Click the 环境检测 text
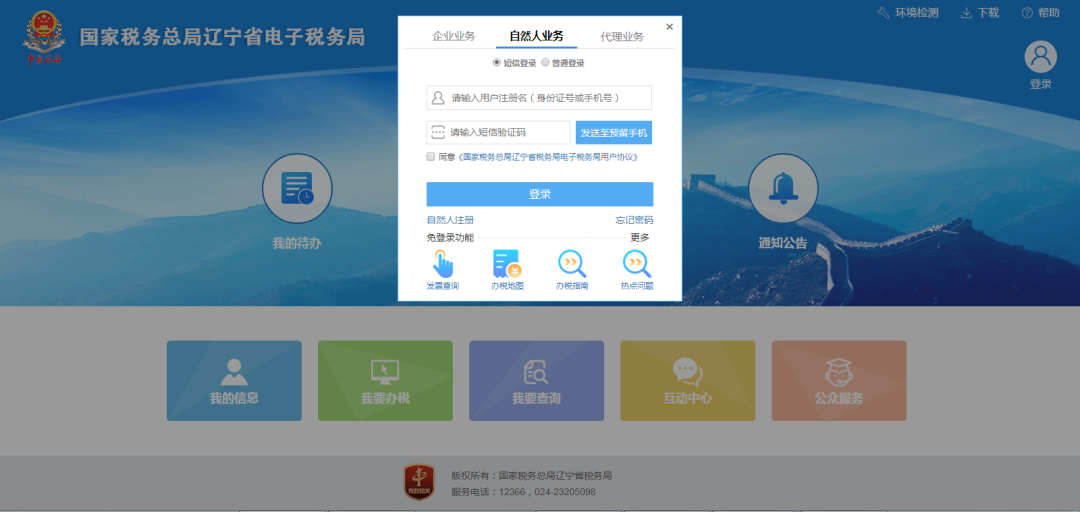1080x512 pixels. (x=917, y=13)
